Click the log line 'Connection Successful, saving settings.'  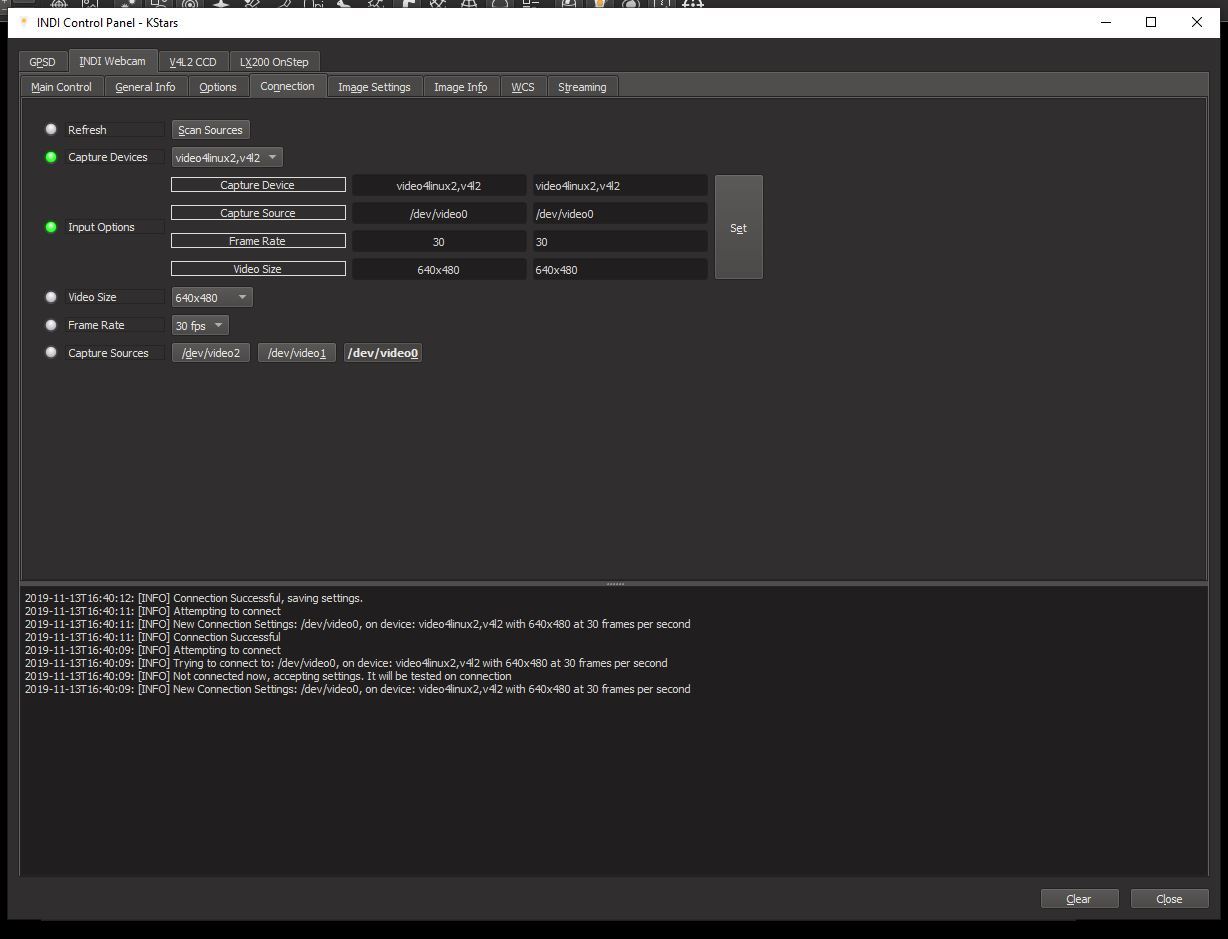click(194, 598)
